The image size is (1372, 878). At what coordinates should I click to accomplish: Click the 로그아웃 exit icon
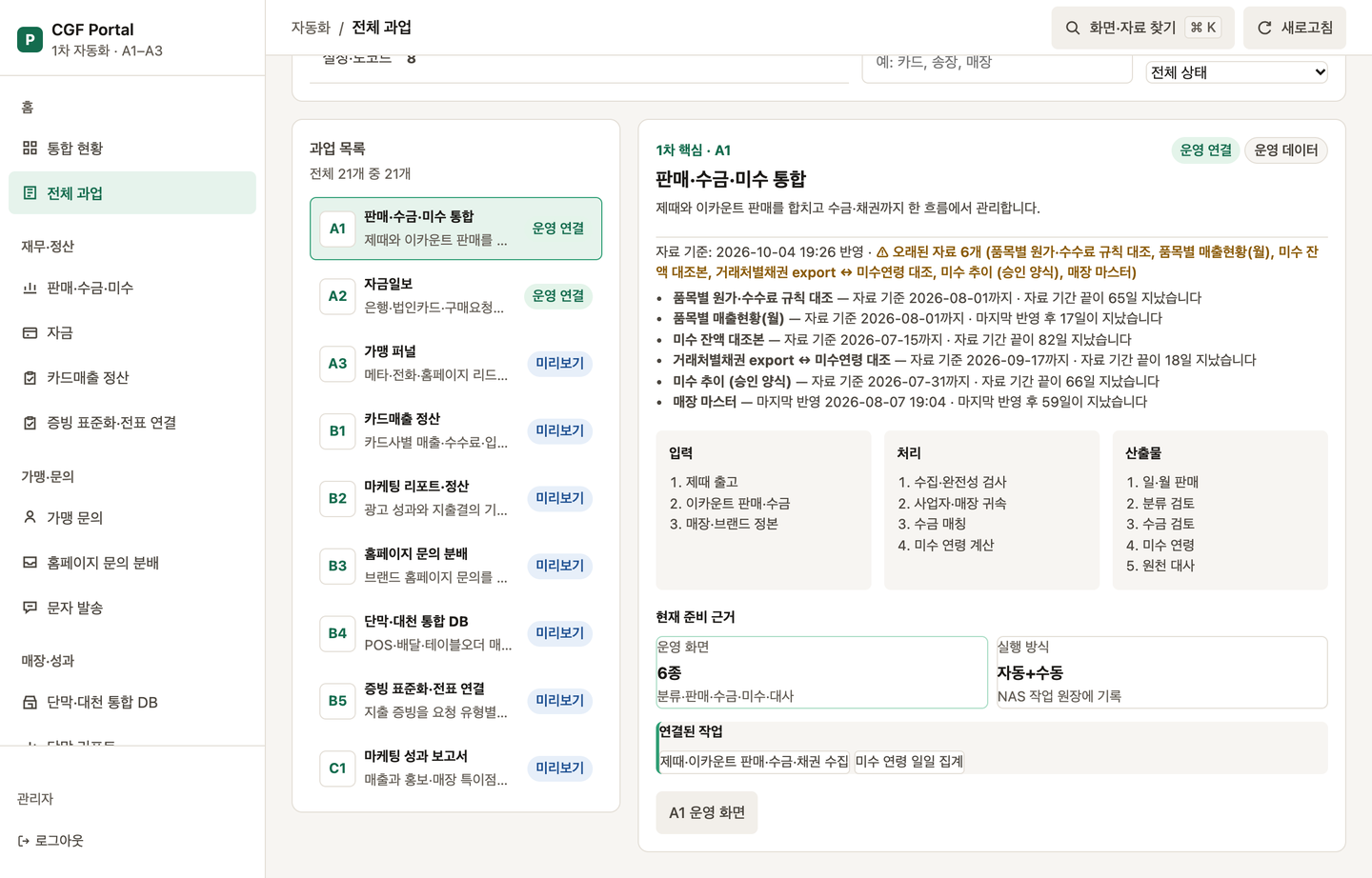click(24, 841)
